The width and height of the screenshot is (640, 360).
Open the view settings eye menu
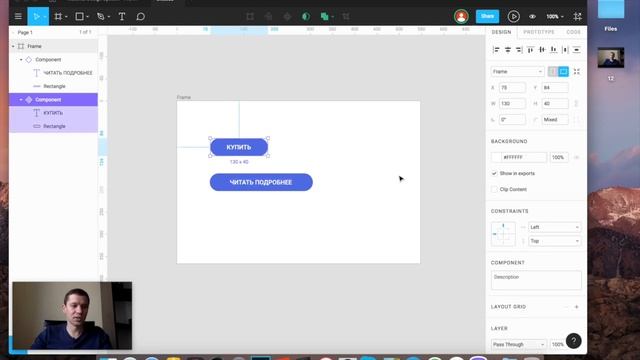click(x=533, y=16)
